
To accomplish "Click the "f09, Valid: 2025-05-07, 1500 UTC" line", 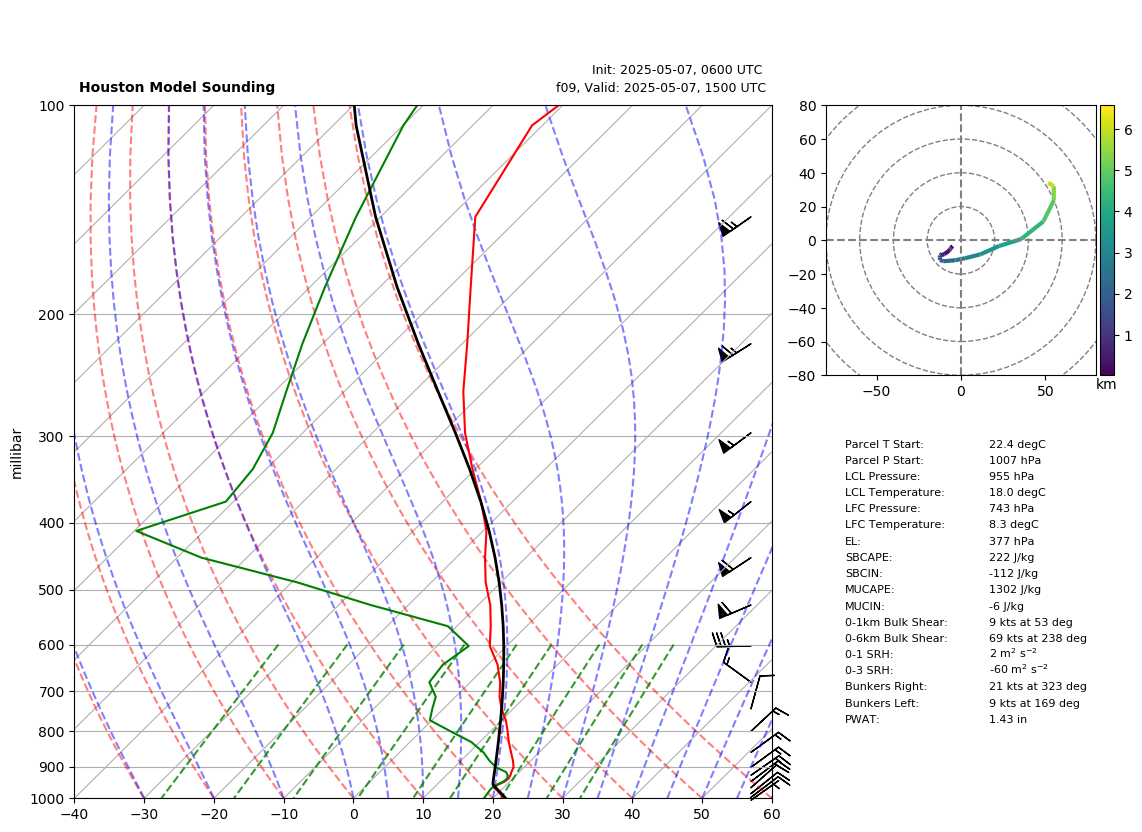I will point(661,87).
